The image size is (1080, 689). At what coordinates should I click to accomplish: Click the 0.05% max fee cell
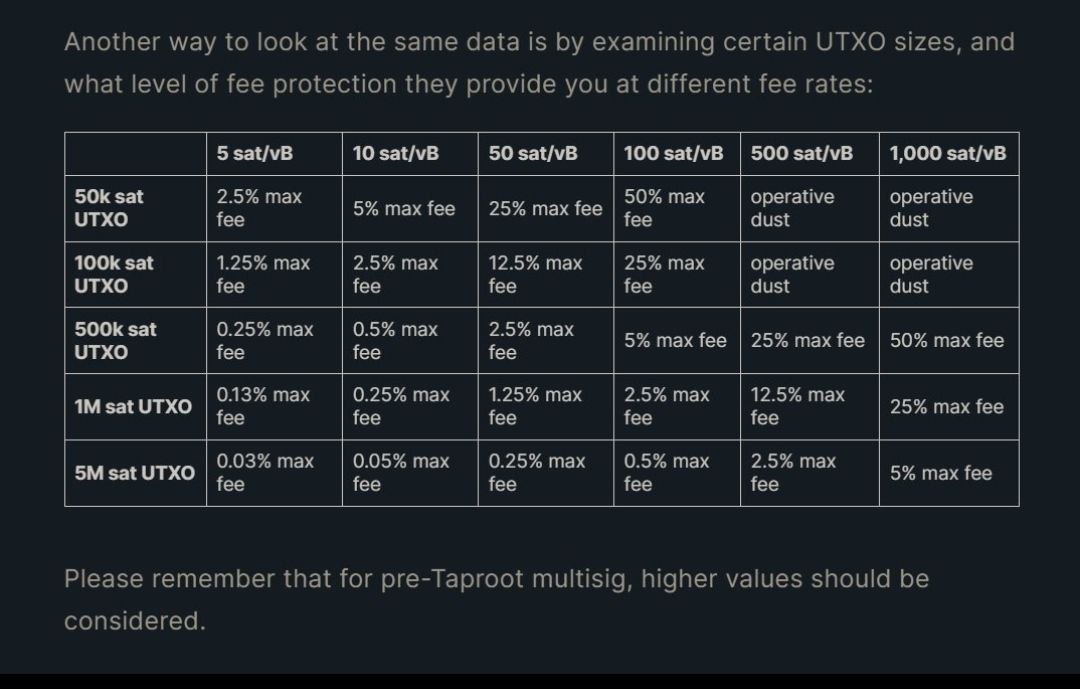(410, 473)
